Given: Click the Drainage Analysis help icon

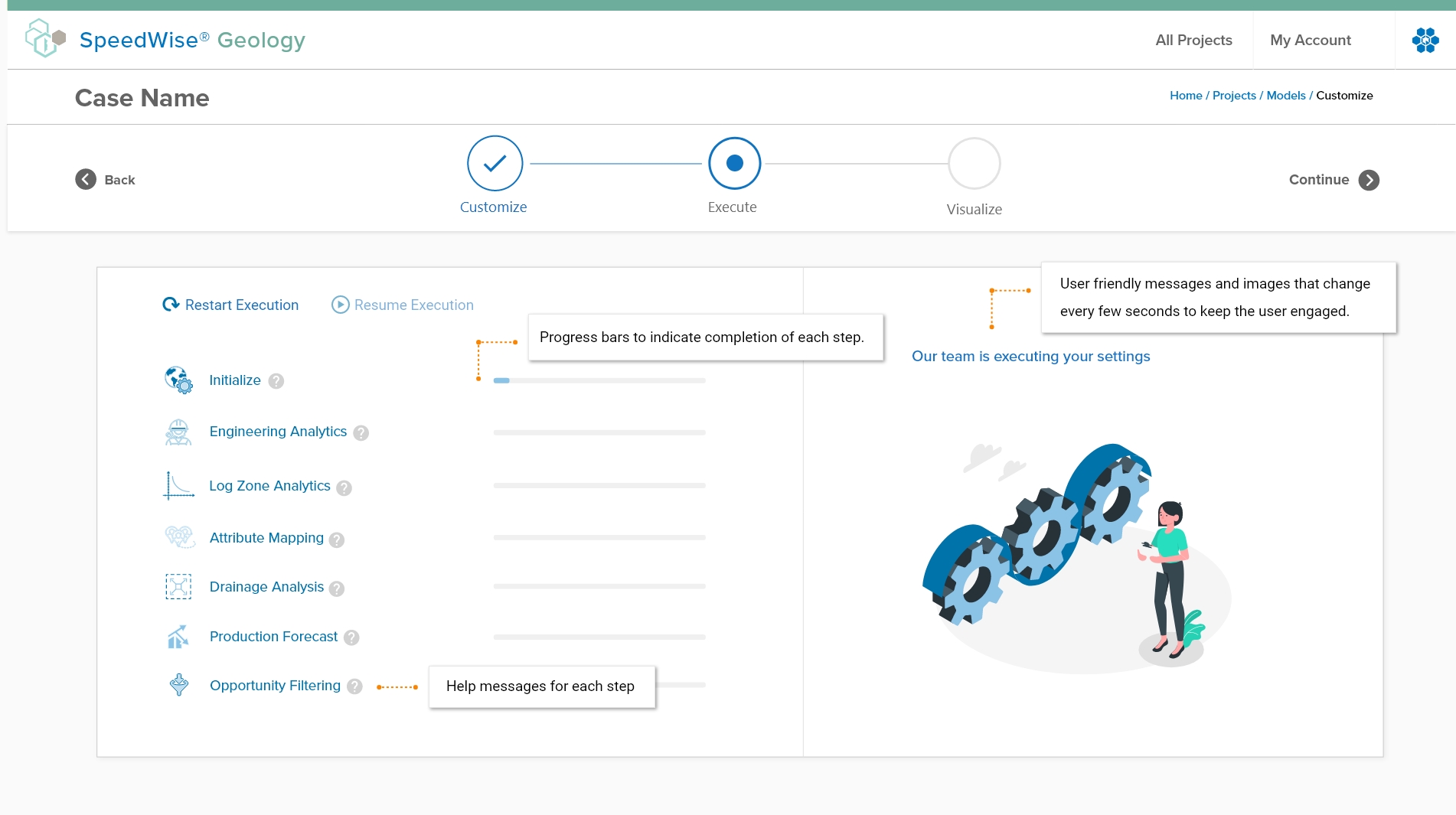Looking at the screenshot, I should (337, 588).
